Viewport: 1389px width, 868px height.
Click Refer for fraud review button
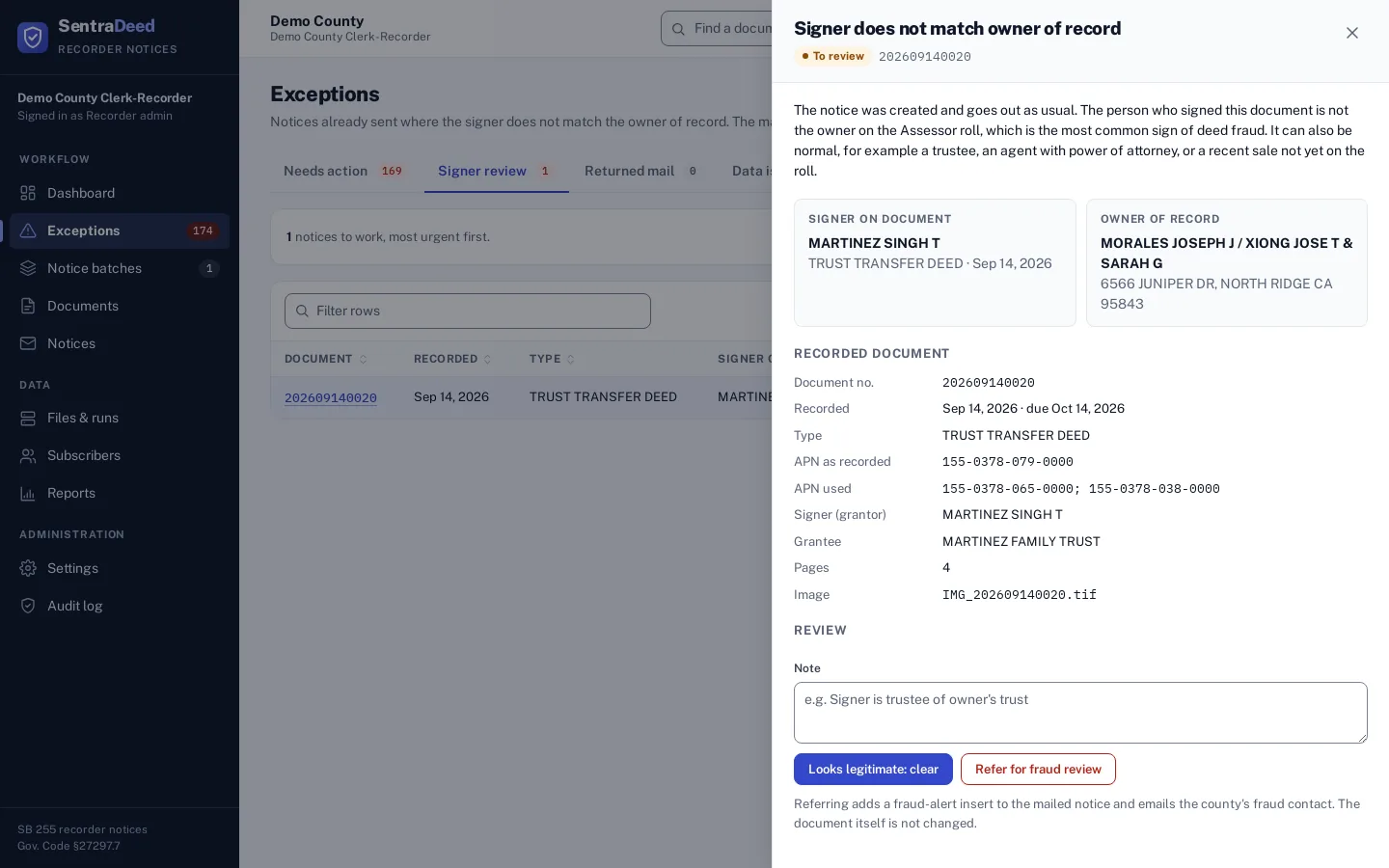tap(1038, 769)
